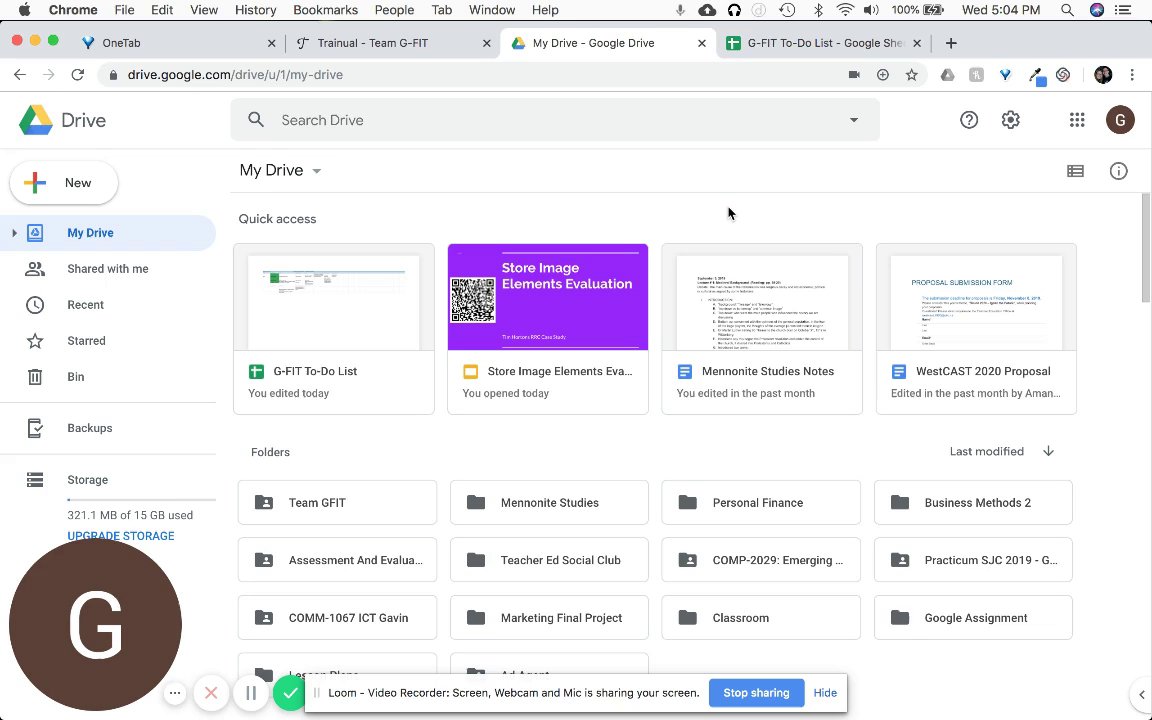Expand My Drive tree in sidebar
The height and width of the screenshot is (720, 1152).
click(14, 233)
